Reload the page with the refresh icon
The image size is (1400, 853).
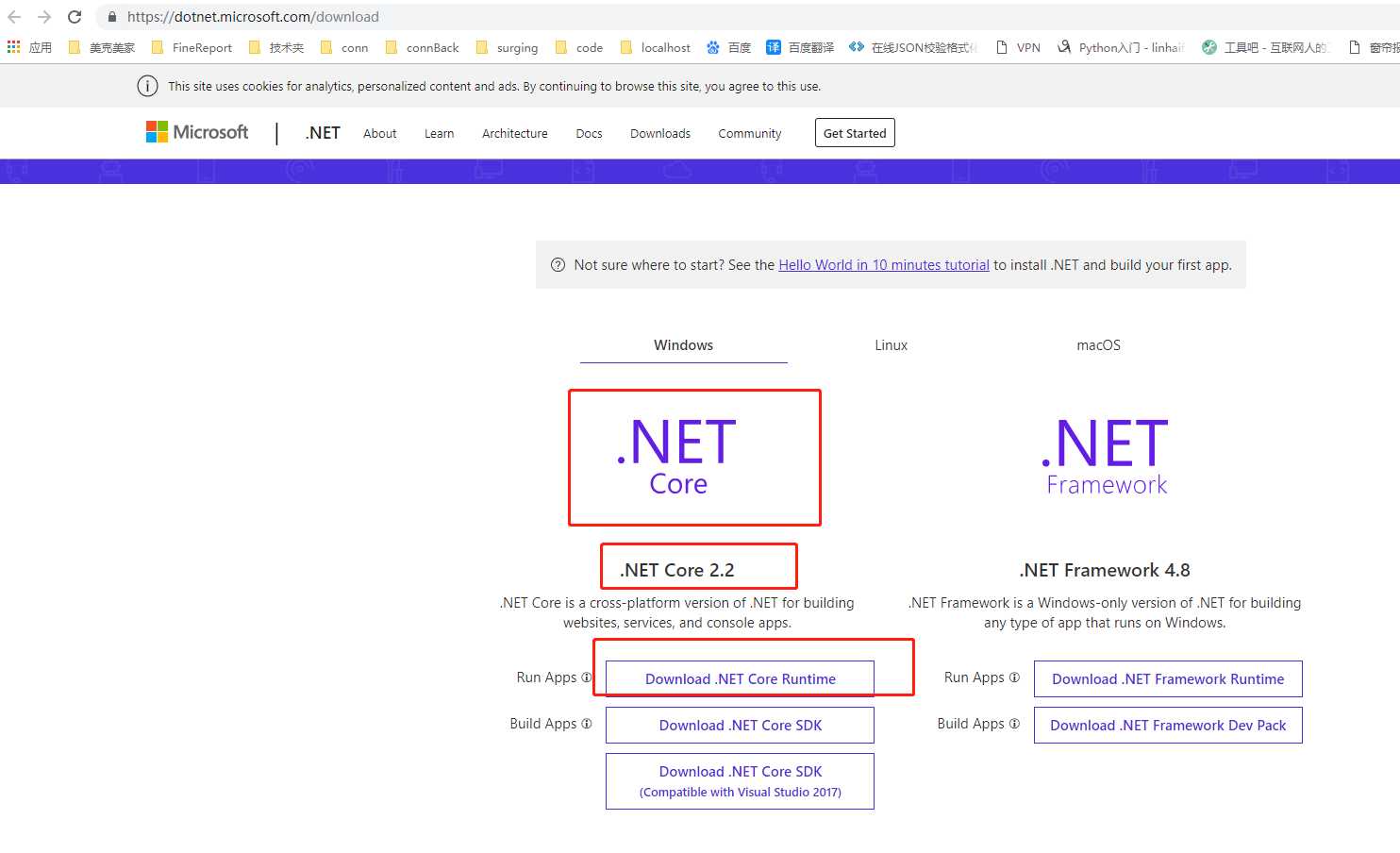click(75, 17)
